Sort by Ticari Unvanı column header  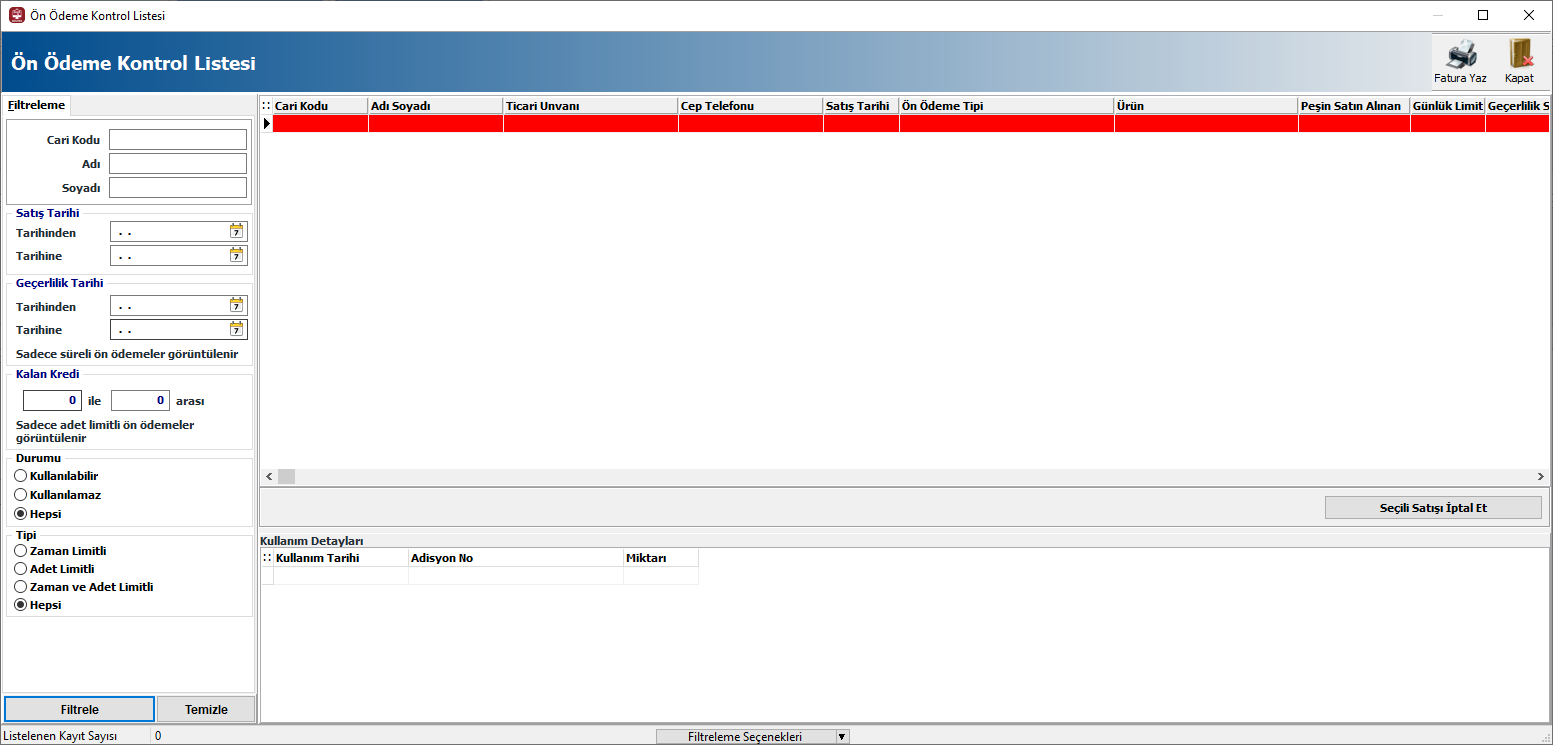coord(590,105)
